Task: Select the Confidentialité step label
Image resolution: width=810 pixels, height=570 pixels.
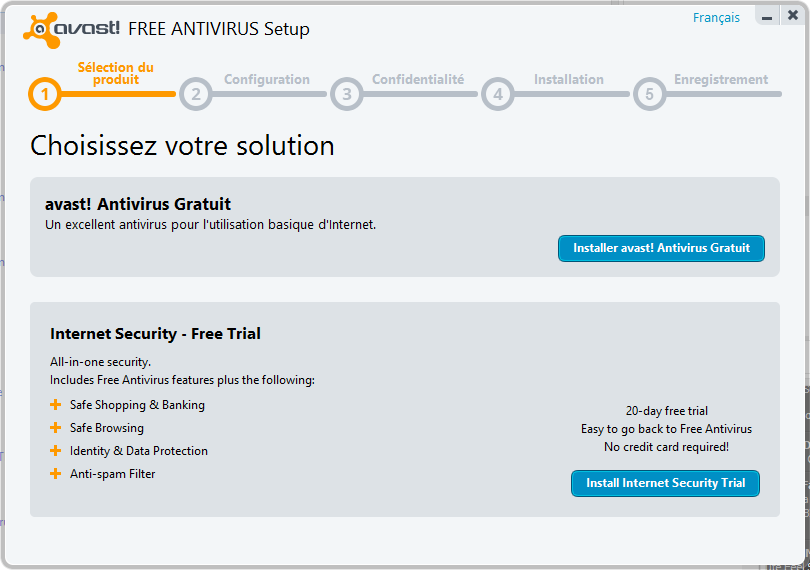Action: pyautogui.click(x=418, y=80)
